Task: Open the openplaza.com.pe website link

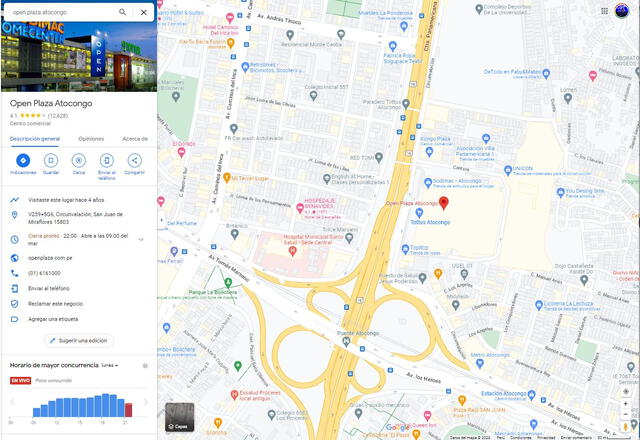Action: (50, 258)
